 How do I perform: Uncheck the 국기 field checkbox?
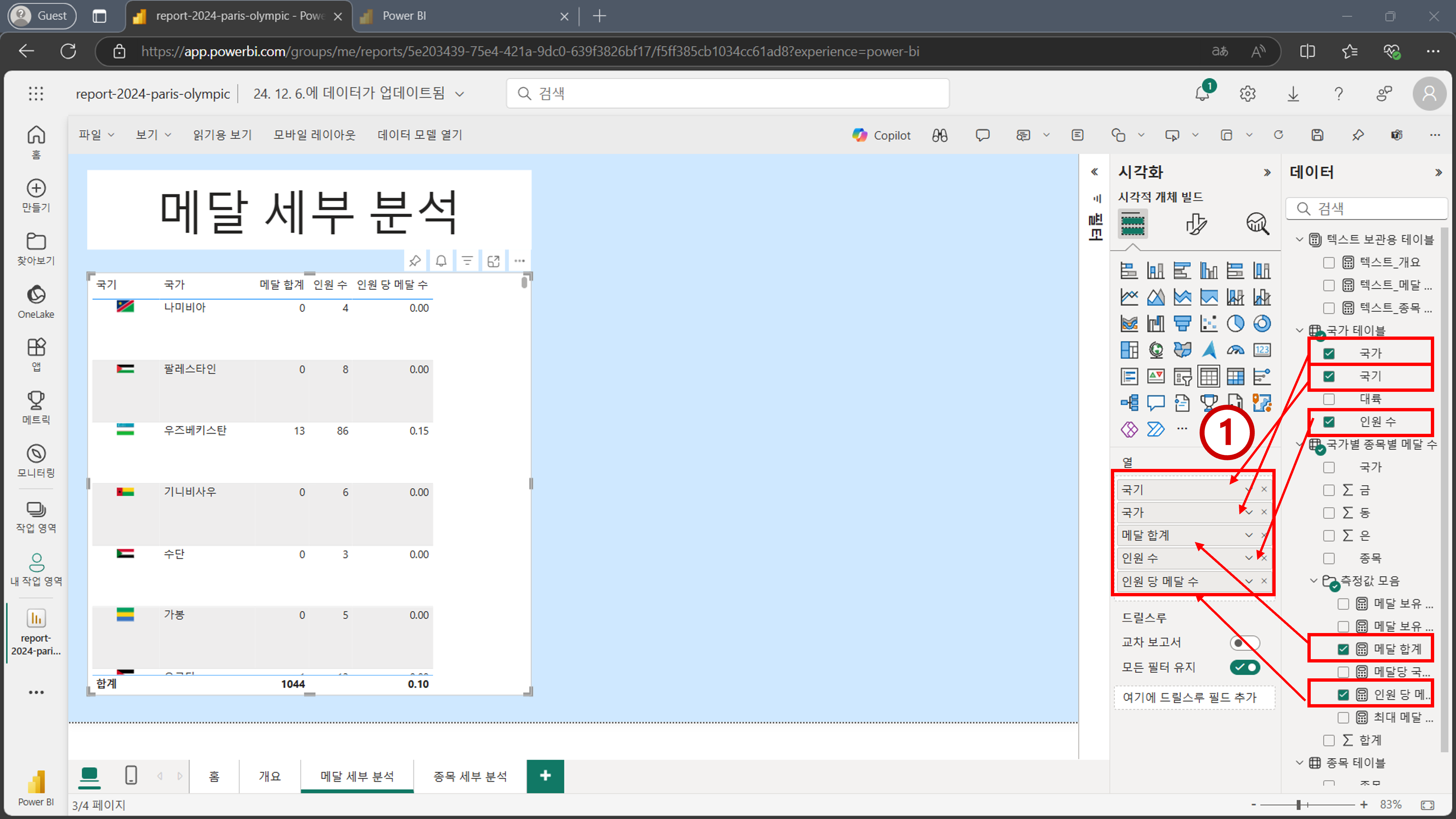[x=1329, y=376]
